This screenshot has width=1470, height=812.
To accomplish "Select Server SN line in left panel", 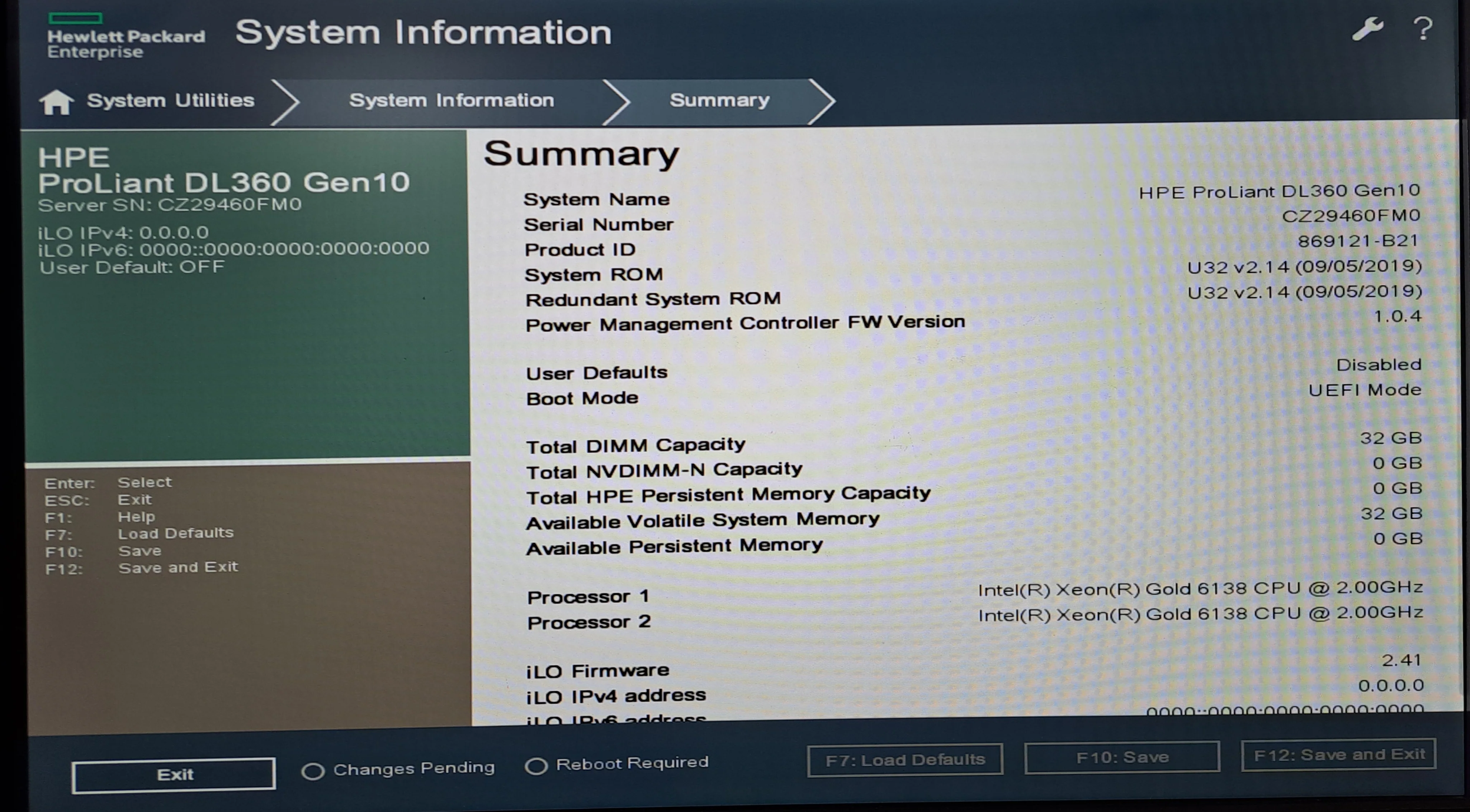I will click(x=170, y=204).
